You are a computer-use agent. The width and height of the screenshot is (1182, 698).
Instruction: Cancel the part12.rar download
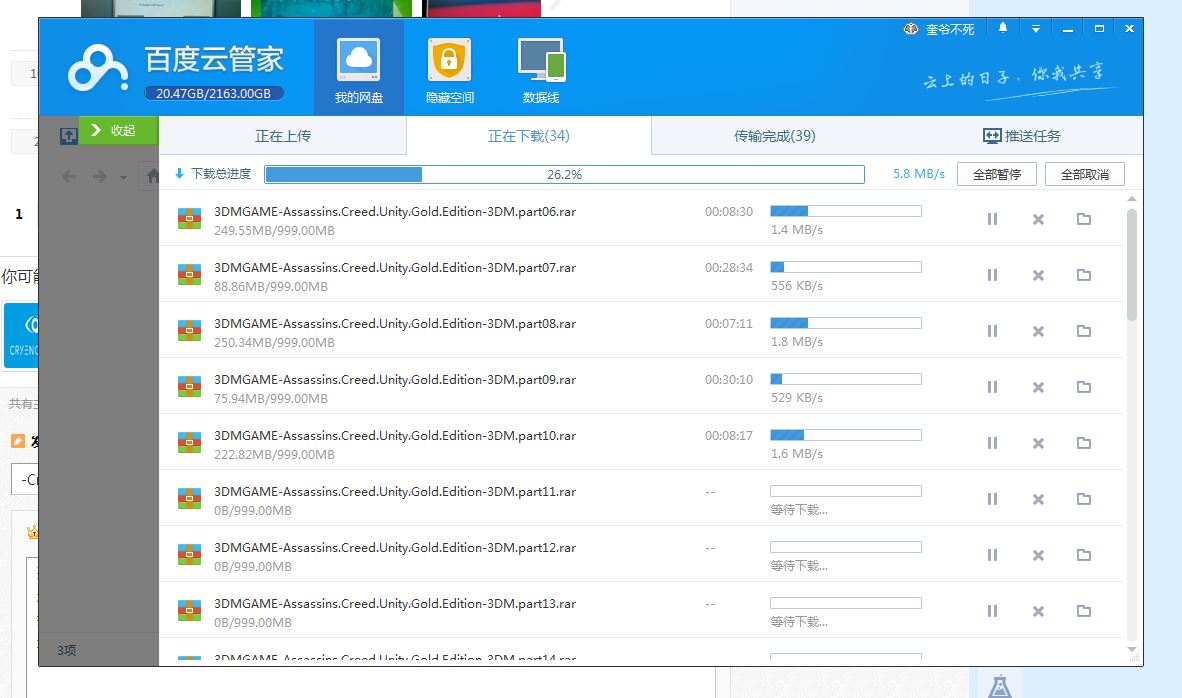1038,555
